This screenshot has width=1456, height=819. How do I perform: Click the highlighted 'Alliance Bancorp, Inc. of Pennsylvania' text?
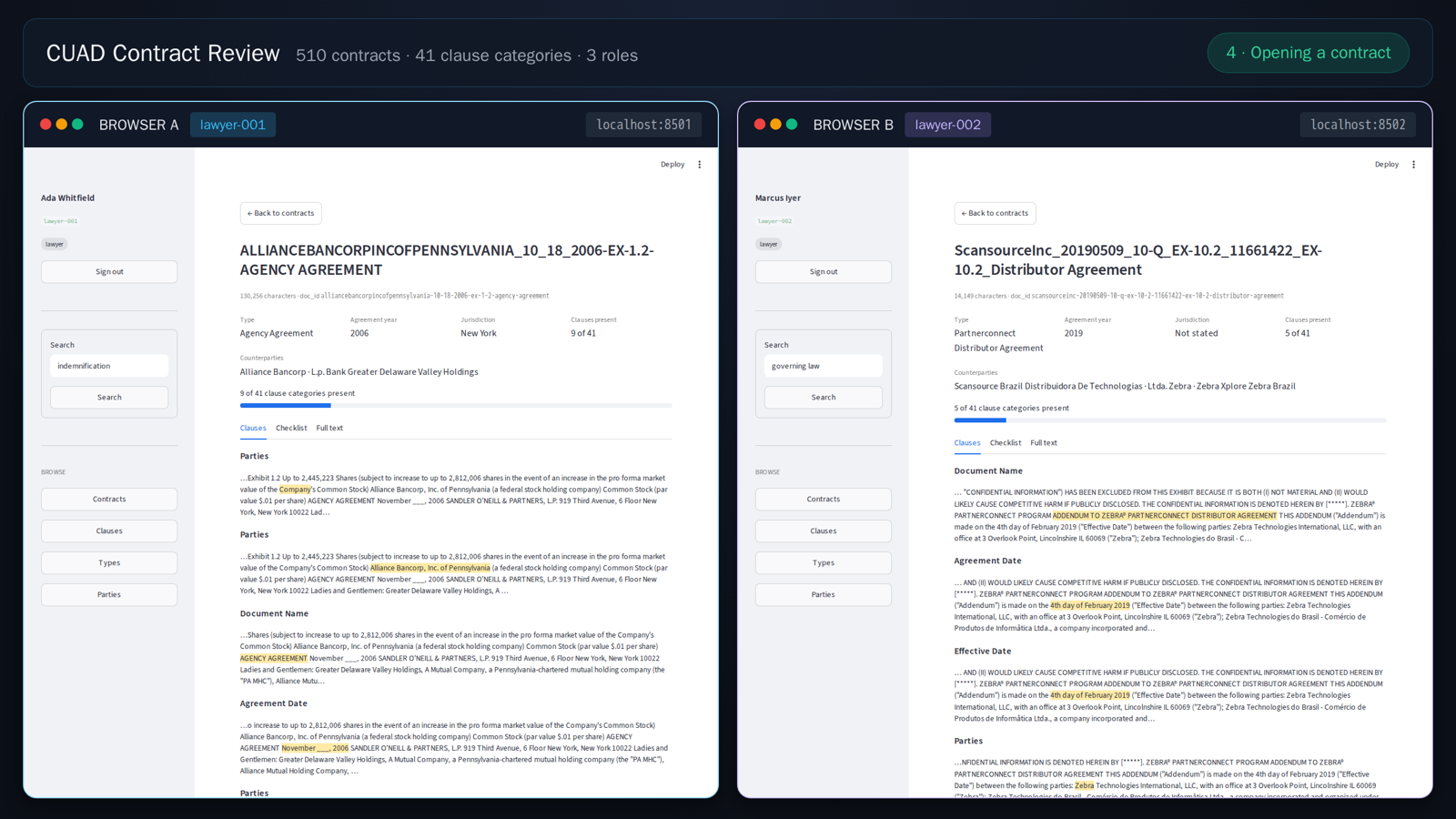click(x=430, y=568)
